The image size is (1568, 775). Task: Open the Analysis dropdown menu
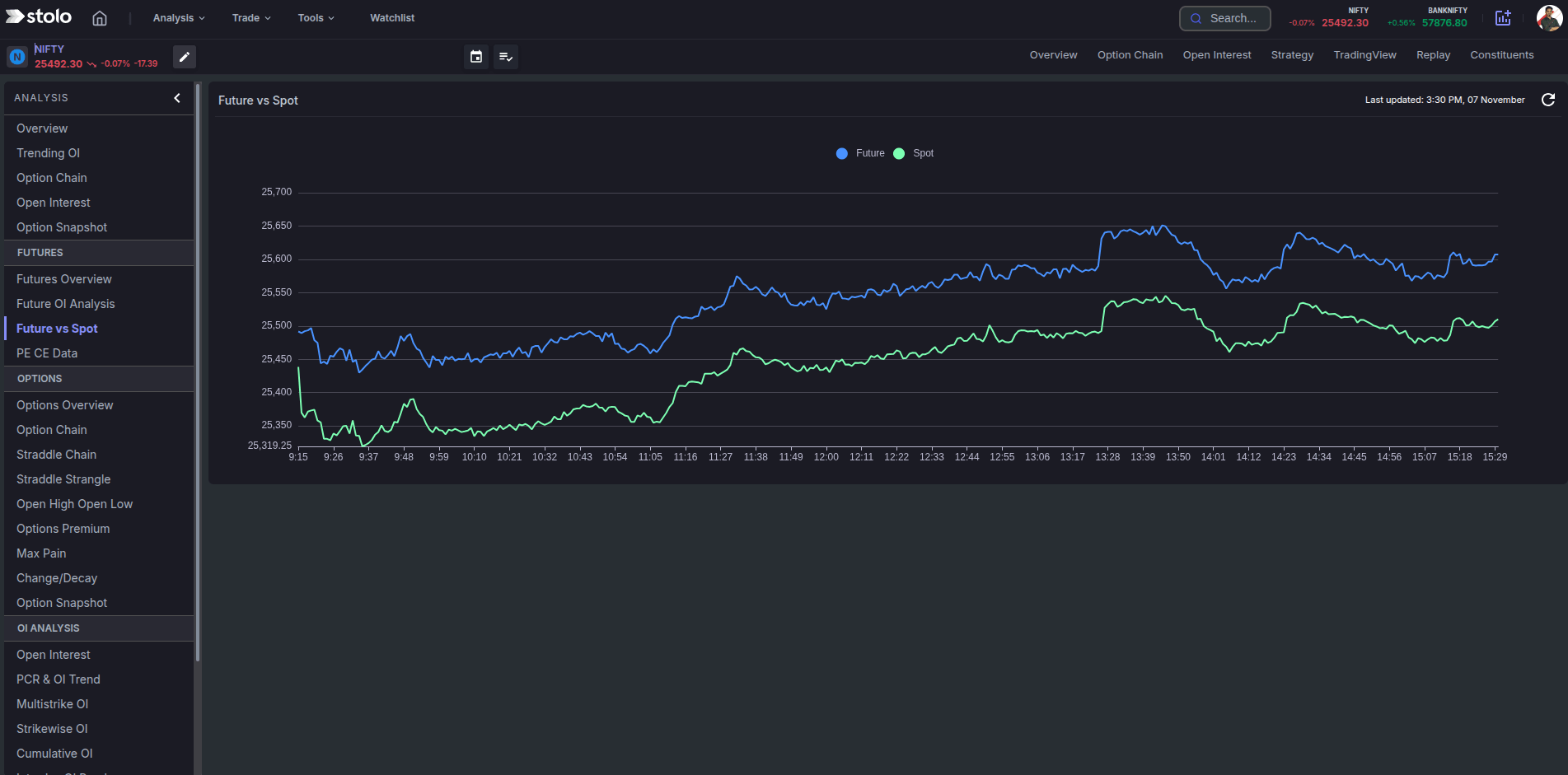pos(177,17)
